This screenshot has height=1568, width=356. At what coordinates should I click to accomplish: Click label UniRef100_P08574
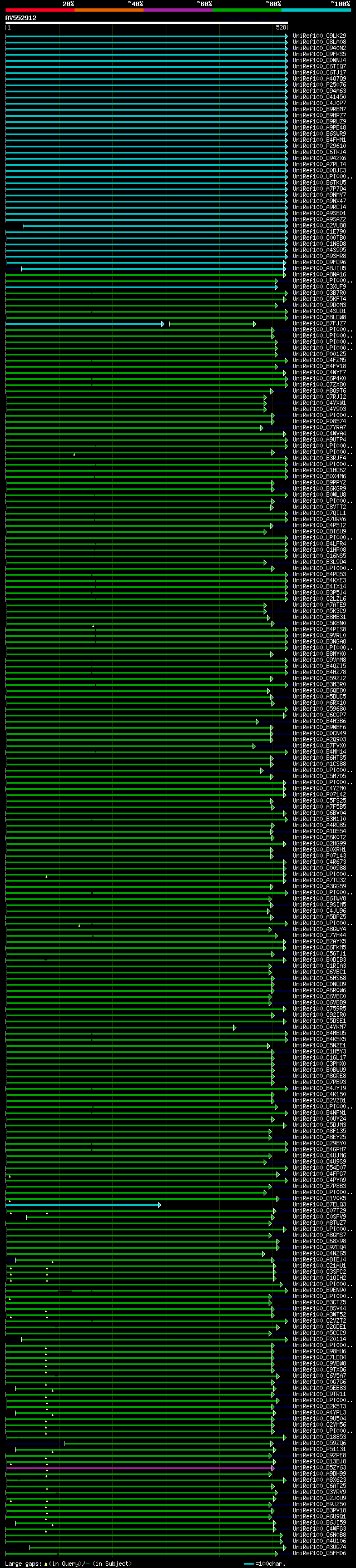pos(319,421)
